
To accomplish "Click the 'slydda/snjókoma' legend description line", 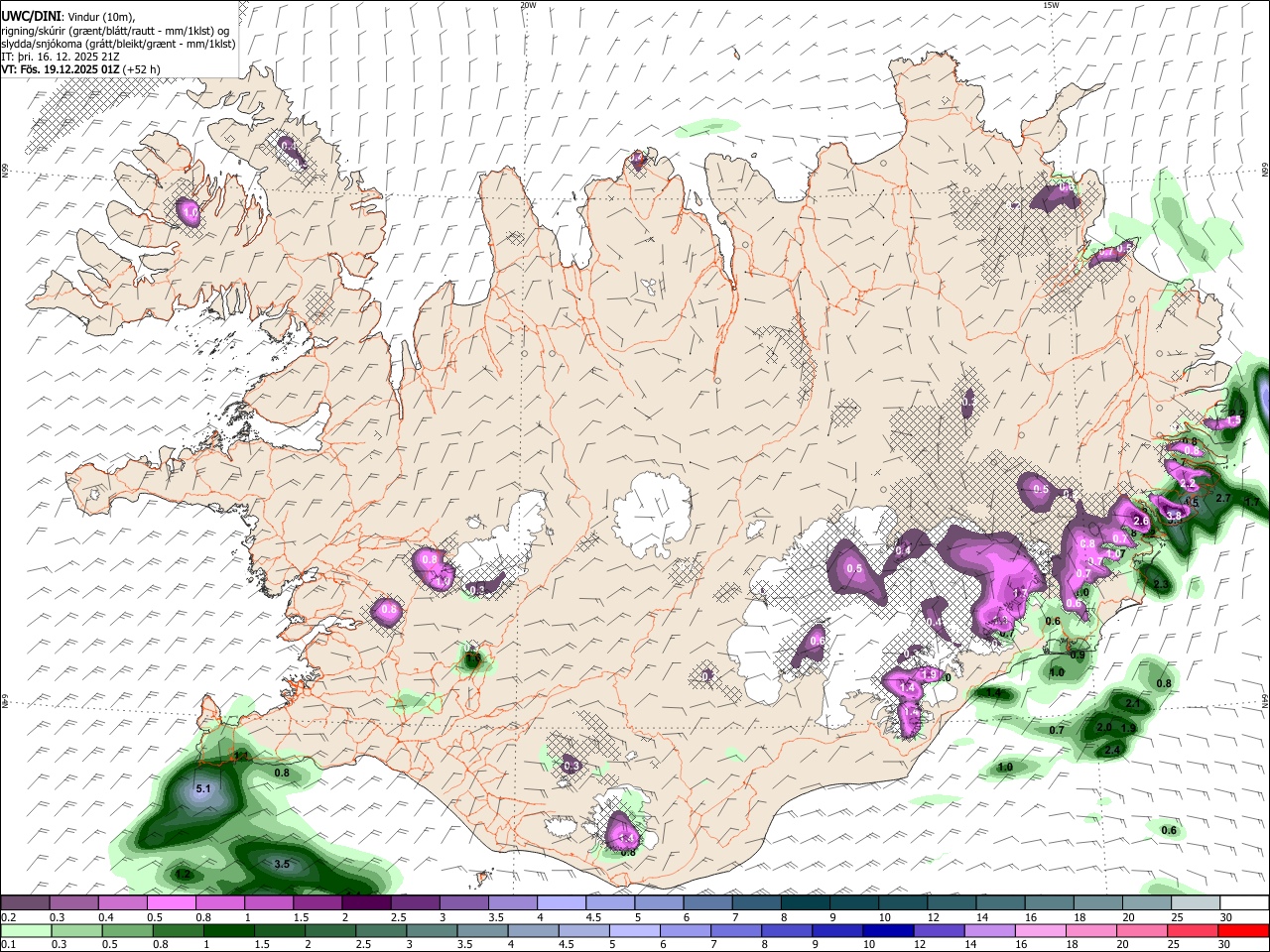I will 118,44.
